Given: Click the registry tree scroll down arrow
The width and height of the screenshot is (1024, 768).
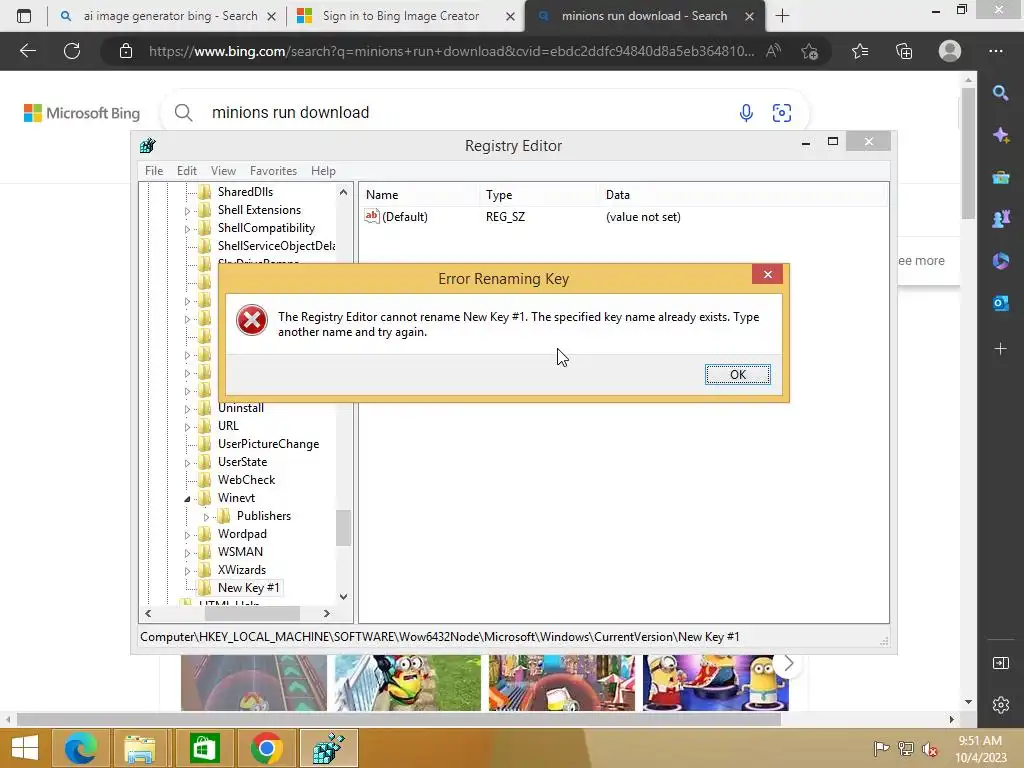Looking at the screenshot, I should click(x=344, y=597).
